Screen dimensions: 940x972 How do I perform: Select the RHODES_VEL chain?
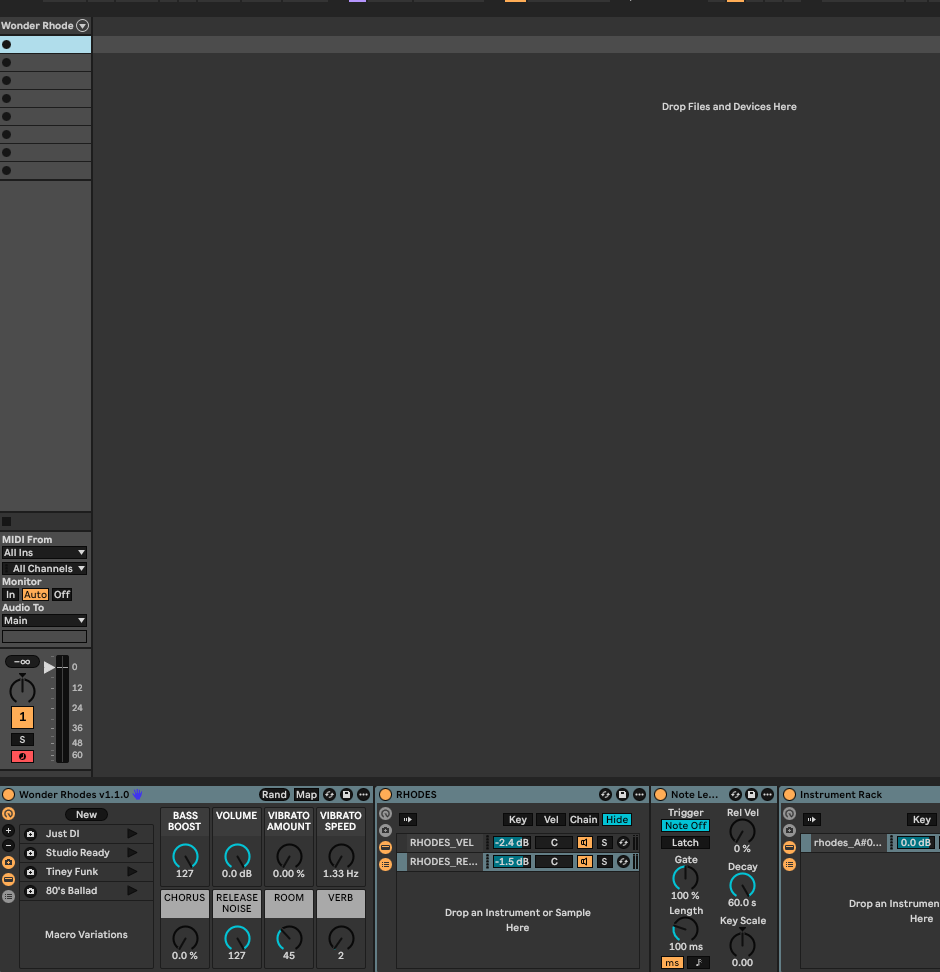441,842
